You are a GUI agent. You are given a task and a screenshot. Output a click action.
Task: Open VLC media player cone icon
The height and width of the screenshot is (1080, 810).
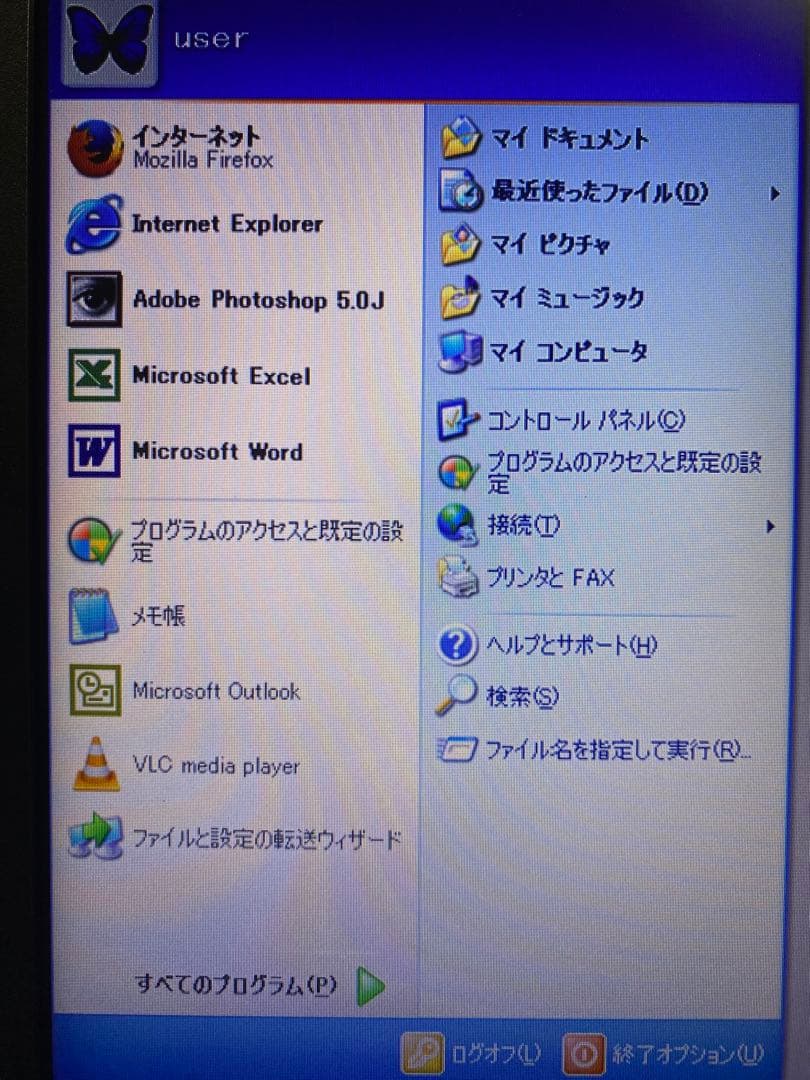[96, 764]
